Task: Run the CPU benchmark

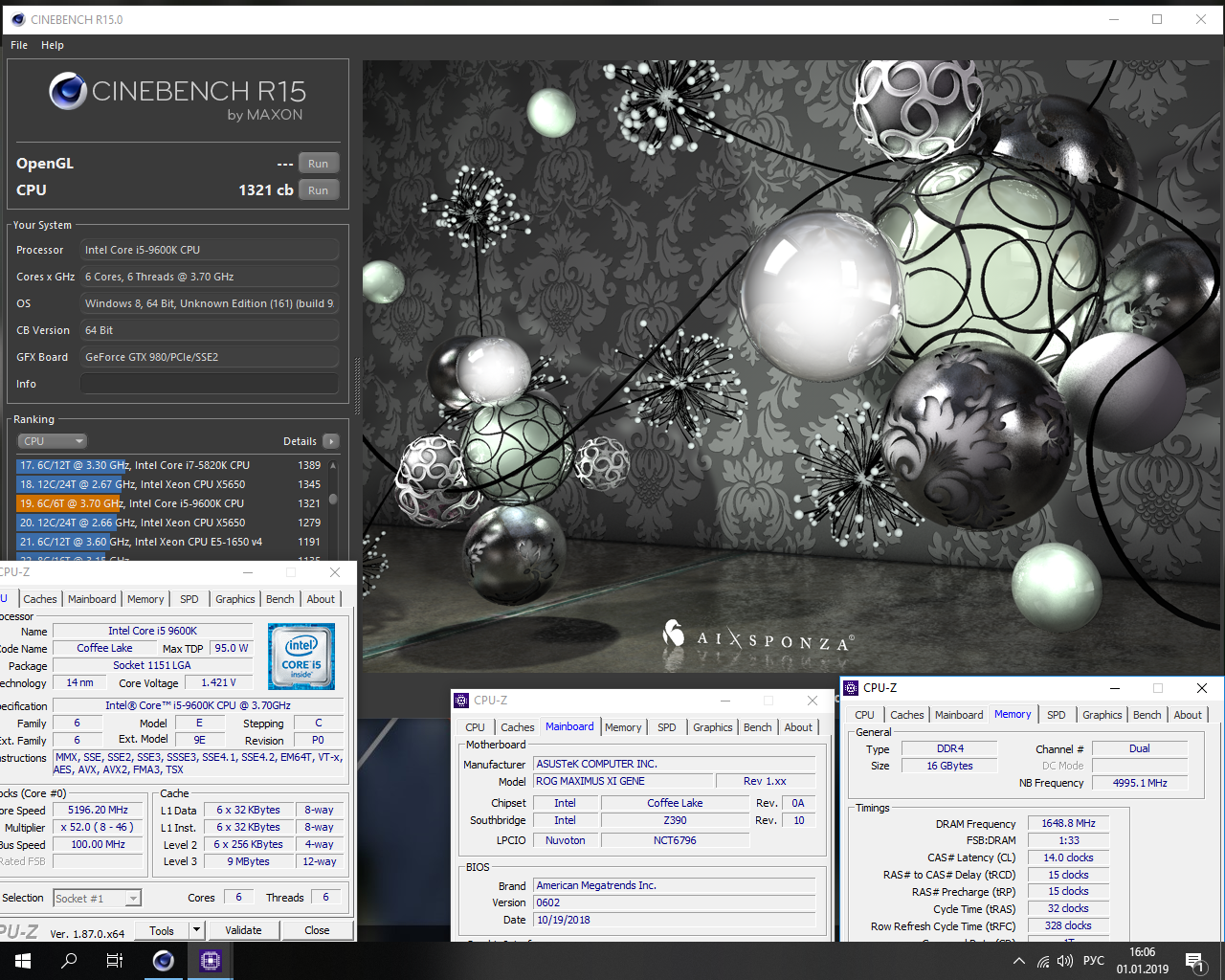Action: (319, 190)
